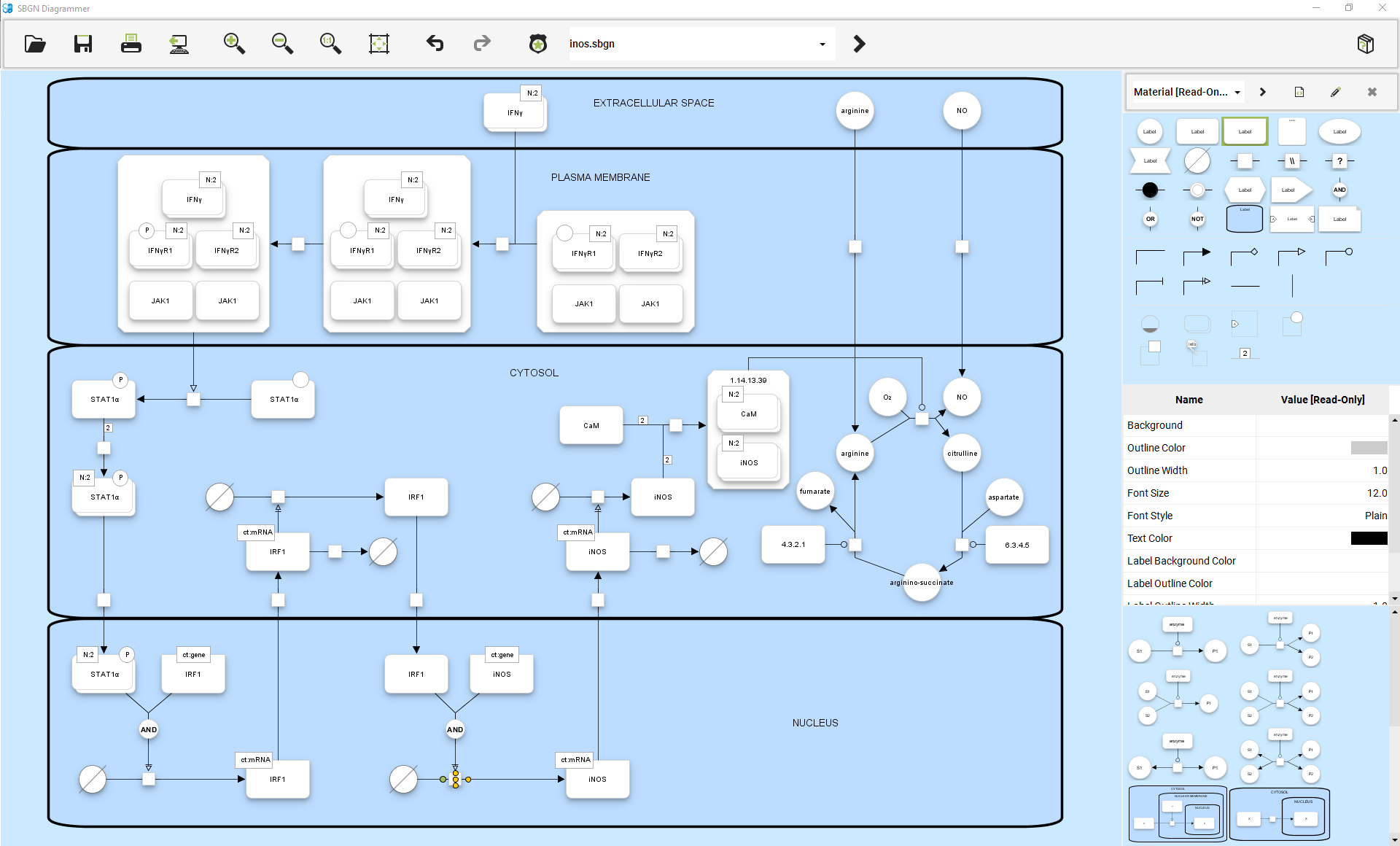Choose the uncertain process question-mark glyph
The height and width of the screenshot is (846, 1400).
1339,161
